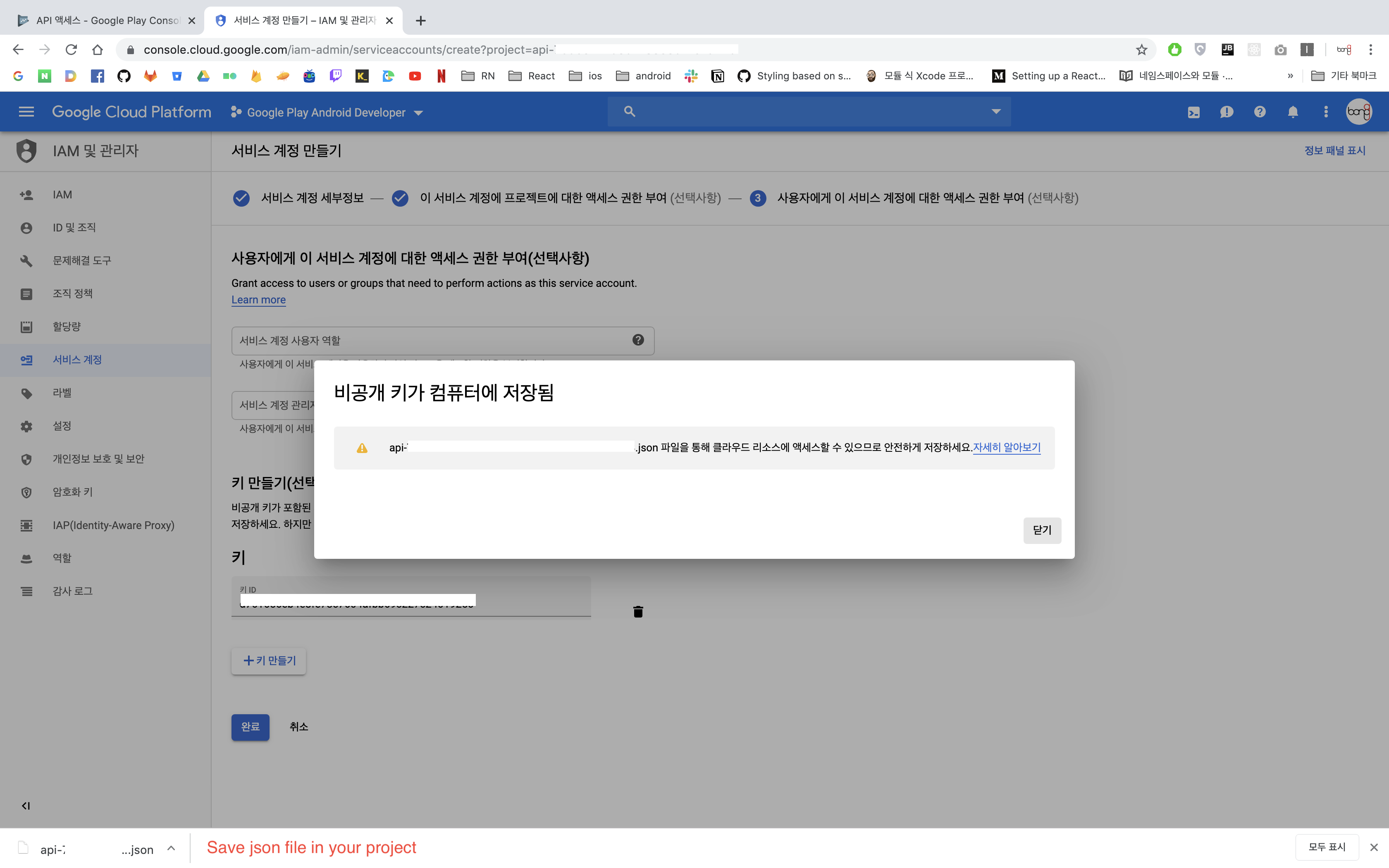Click the send feedback icon
Image resolution: width=1389 pixels, height=868 pixels.
[1227, 112]
